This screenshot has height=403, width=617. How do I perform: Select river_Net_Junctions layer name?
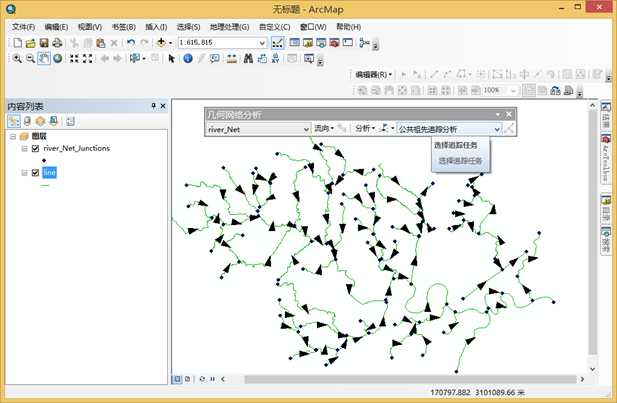77,148
